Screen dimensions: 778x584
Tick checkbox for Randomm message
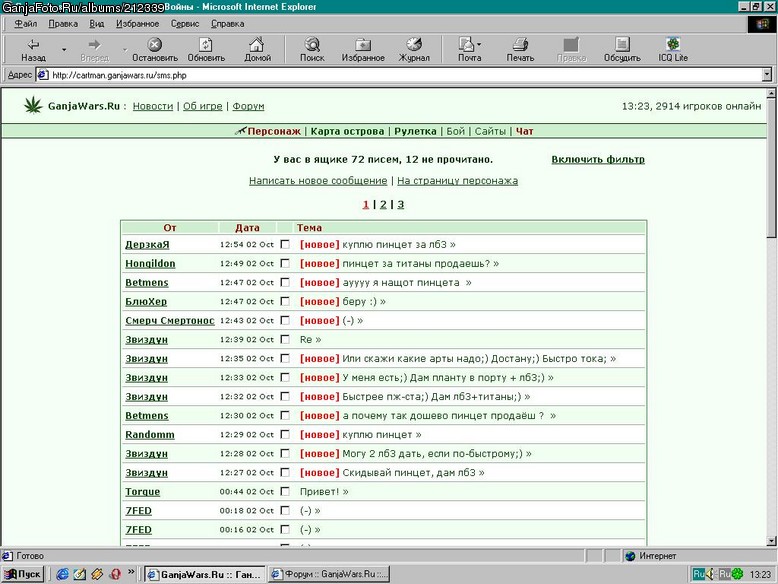pos(285,434)
